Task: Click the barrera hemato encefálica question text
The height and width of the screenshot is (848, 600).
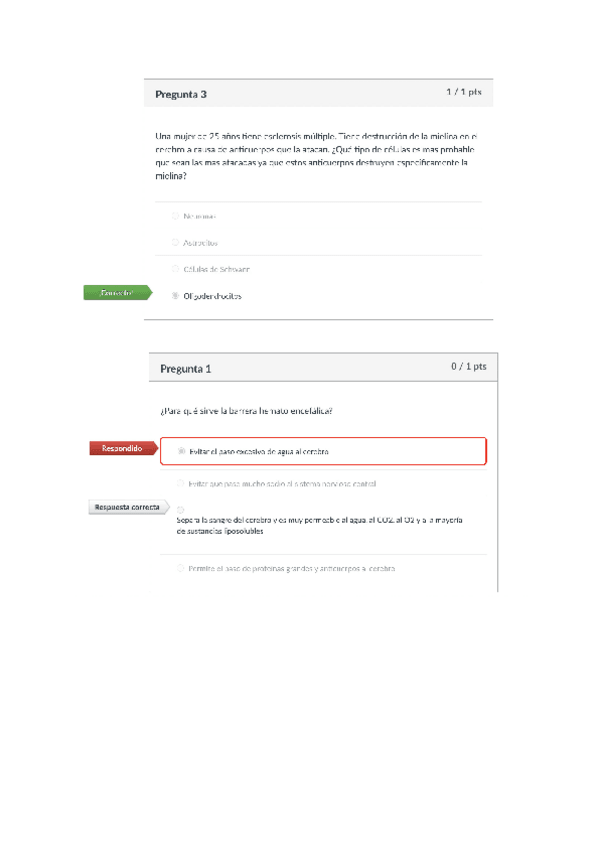Action: click(x=246, y=411)
